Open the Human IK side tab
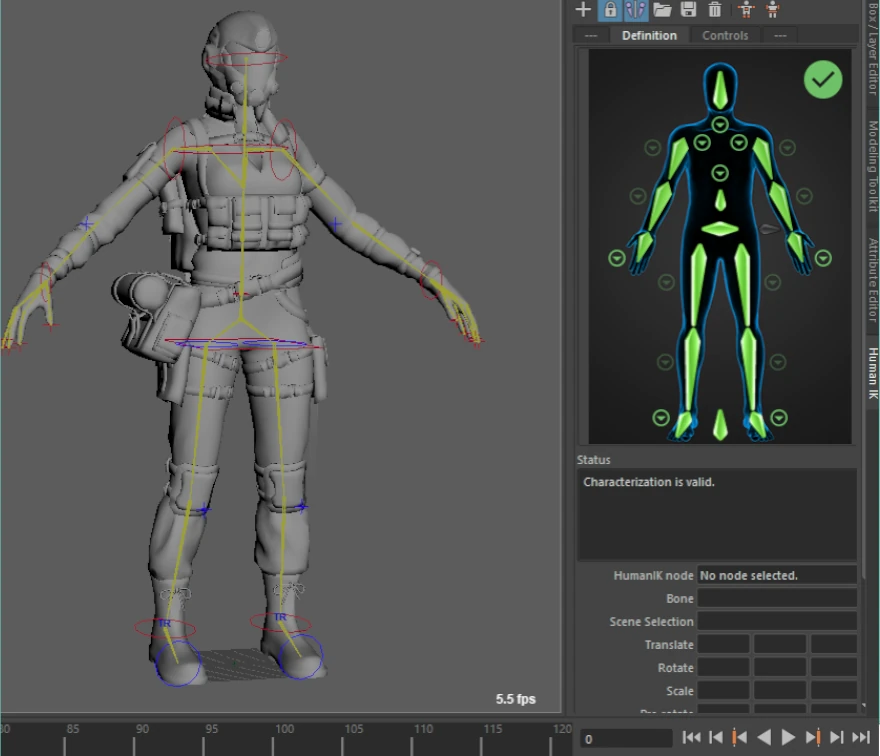880x756 pixels. pyautogui.click(x=872, y=373)
